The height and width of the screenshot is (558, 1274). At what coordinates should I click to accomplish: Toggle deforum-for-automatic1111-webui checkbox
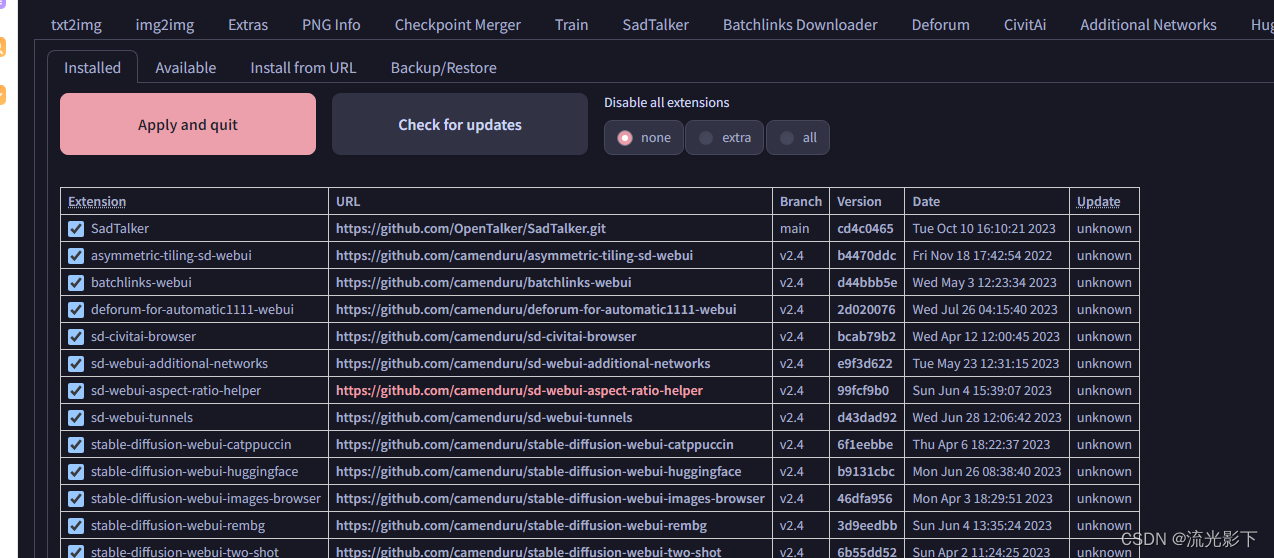[x=76, y=310]
